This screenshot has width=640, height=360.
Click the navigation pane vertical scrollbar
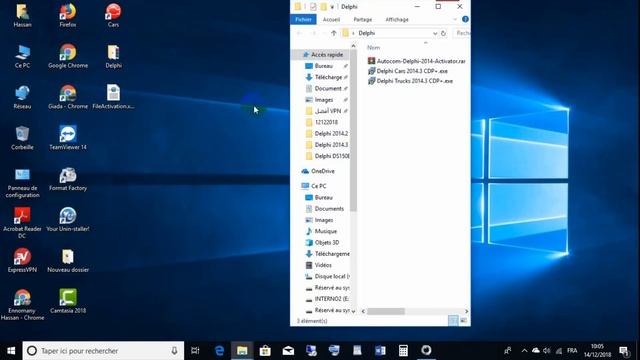tap(353, 131)
